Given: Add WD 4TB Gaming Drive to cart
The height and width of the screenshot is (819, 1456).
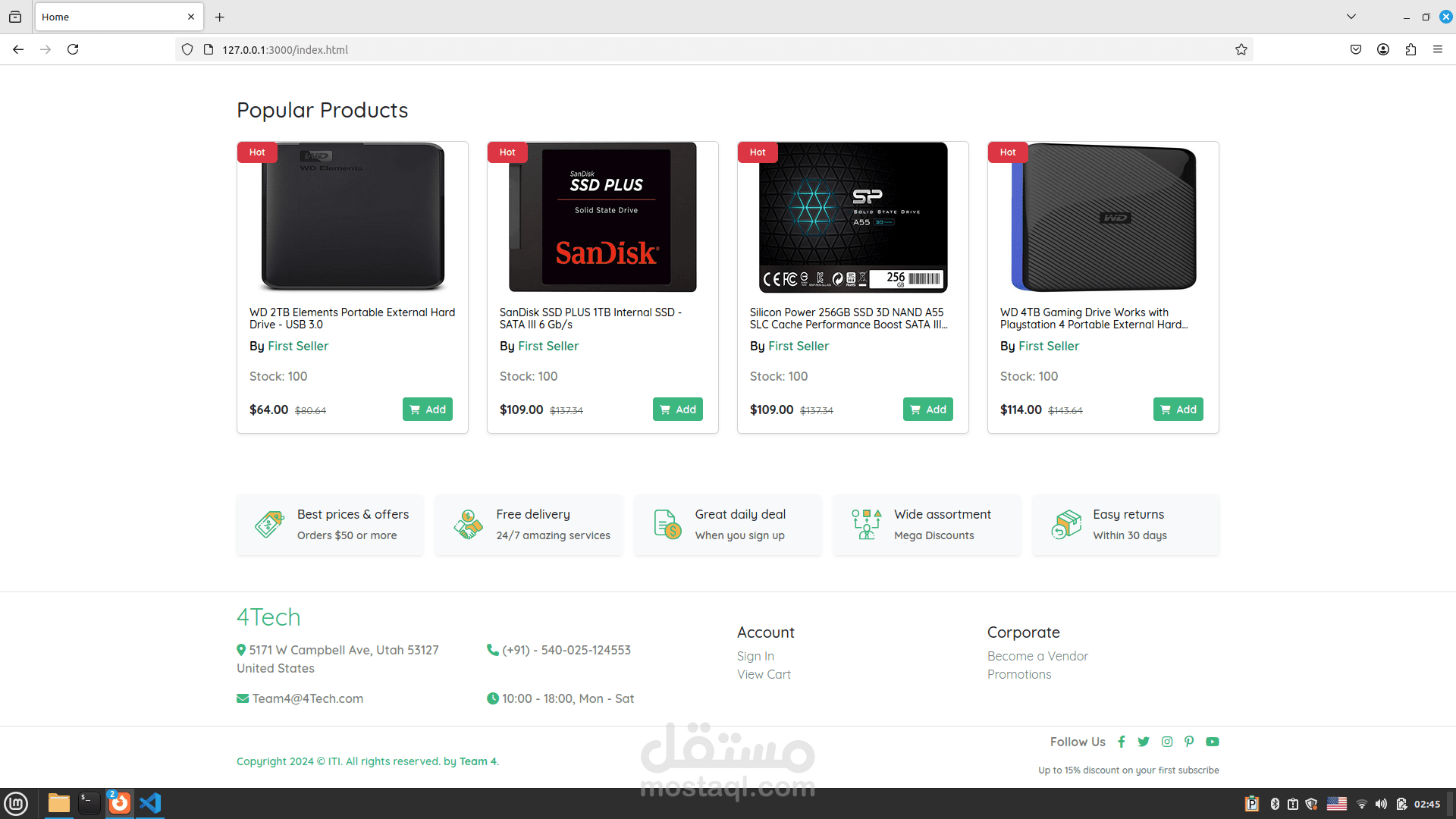Looking at the screenshot, I should (x=1178, y=409).
